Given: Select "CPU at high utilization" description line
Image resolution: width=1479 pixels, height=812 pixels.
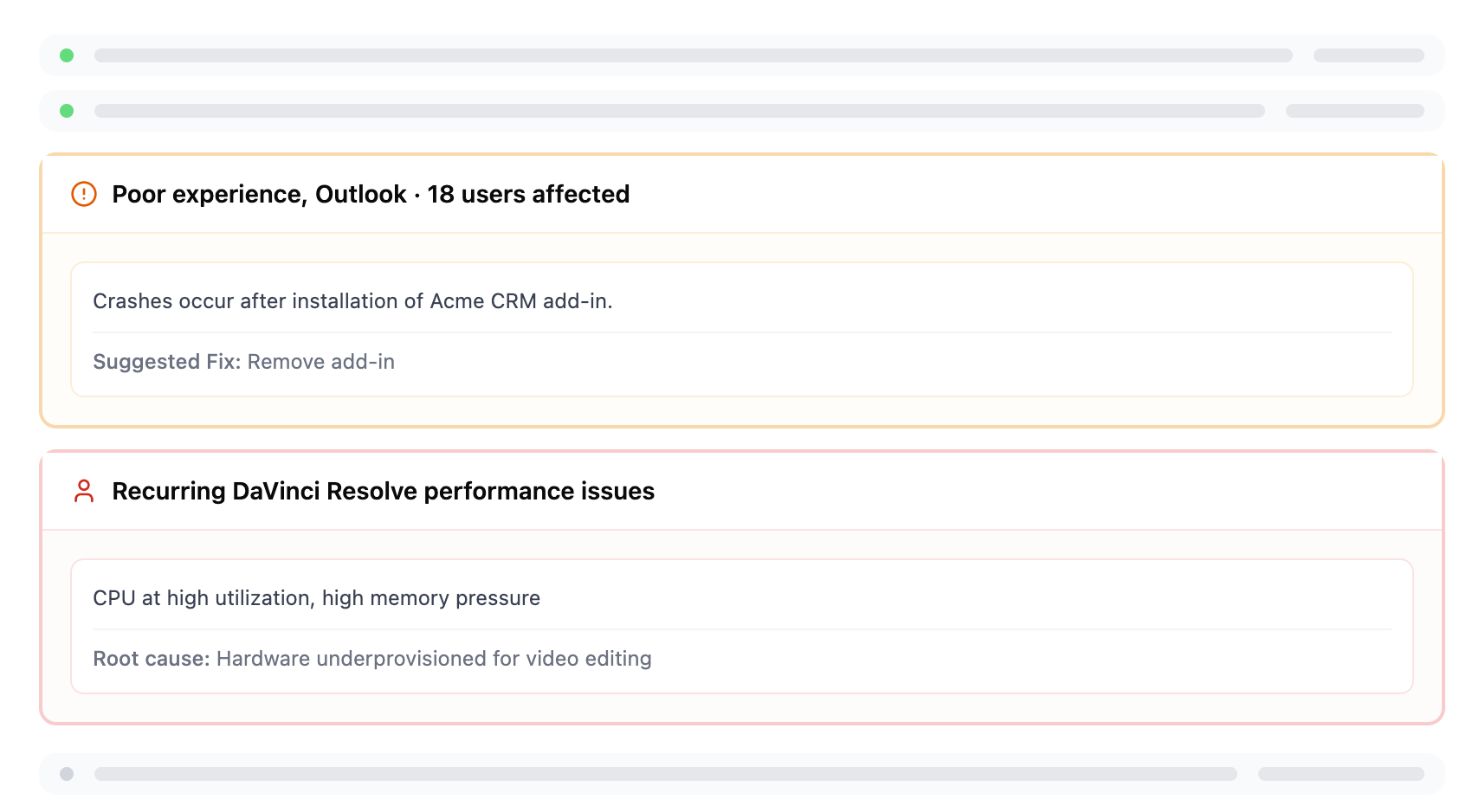Looking at the screenshot, I should click(316, 598).
